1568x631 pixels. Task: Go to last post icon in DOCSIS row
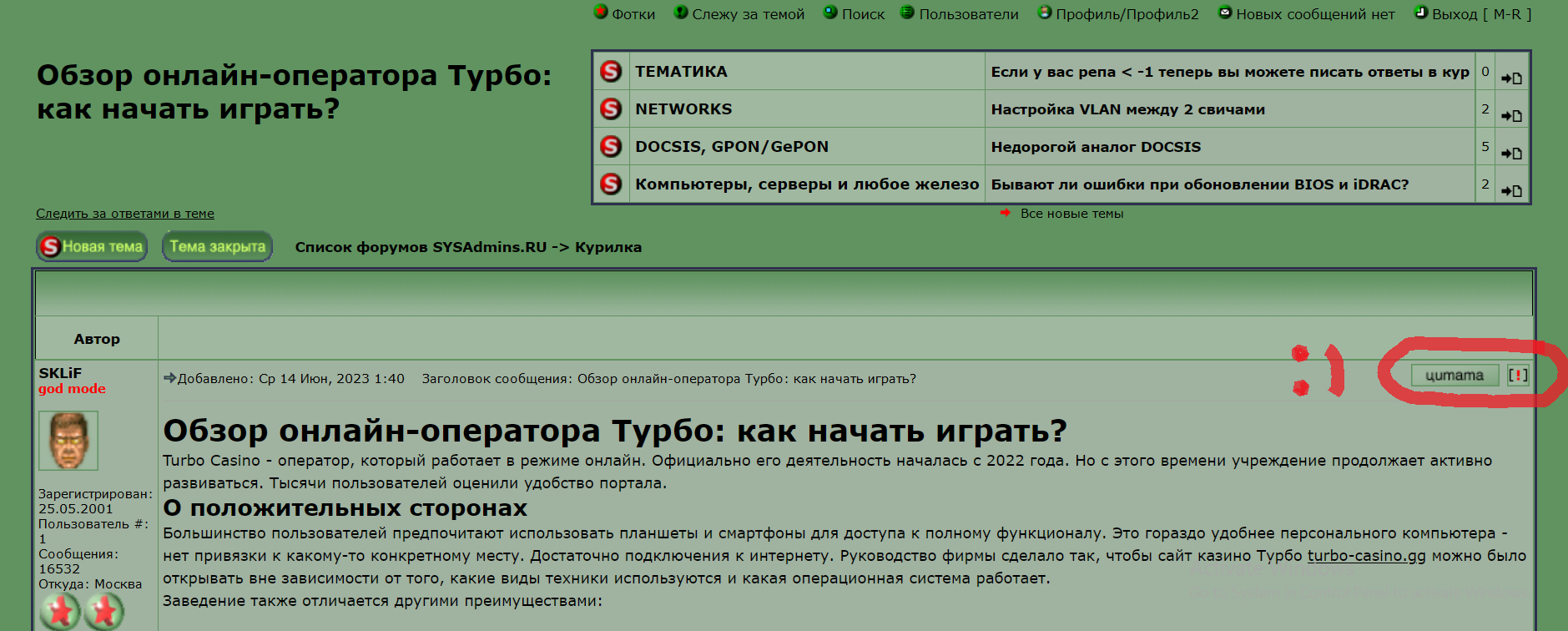point(1512,153)
